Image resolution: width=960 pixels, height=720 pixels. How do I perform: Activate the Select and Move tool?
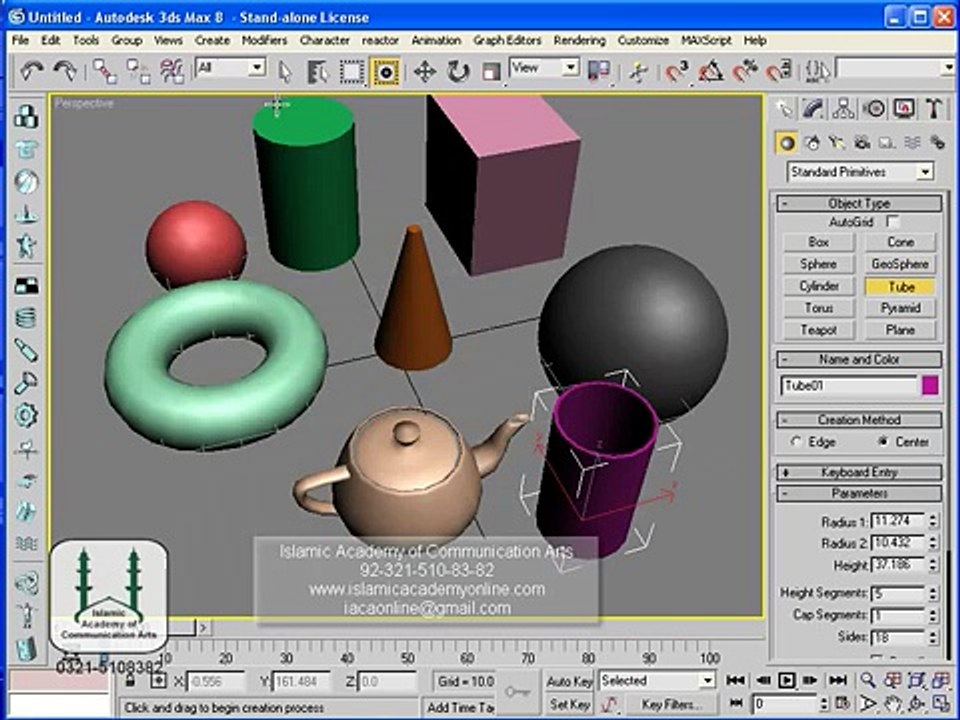pos(424,72)
